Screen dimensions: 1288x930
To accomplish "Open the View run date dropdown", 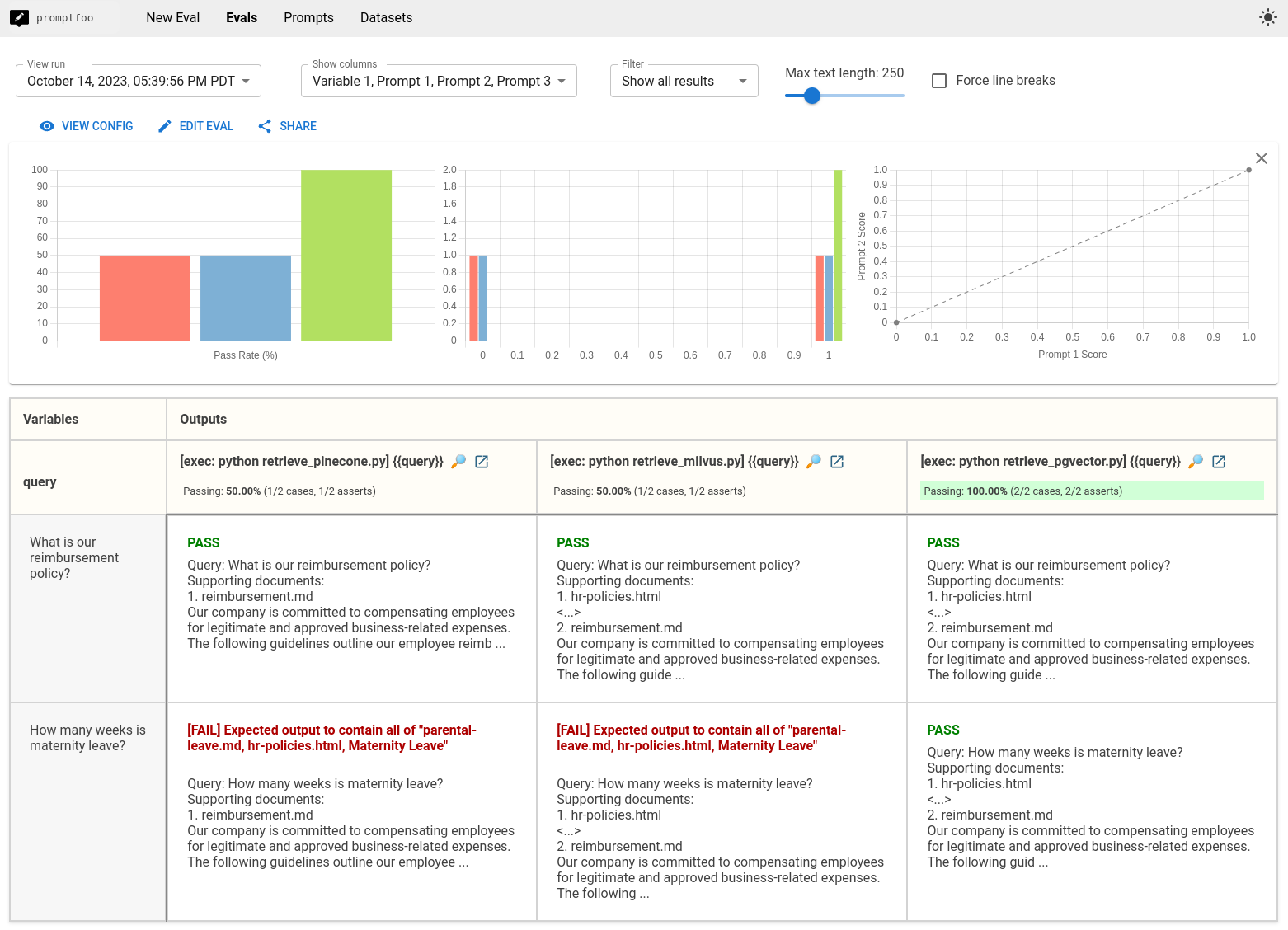I will pyautogui.click(x=139, y=81).
